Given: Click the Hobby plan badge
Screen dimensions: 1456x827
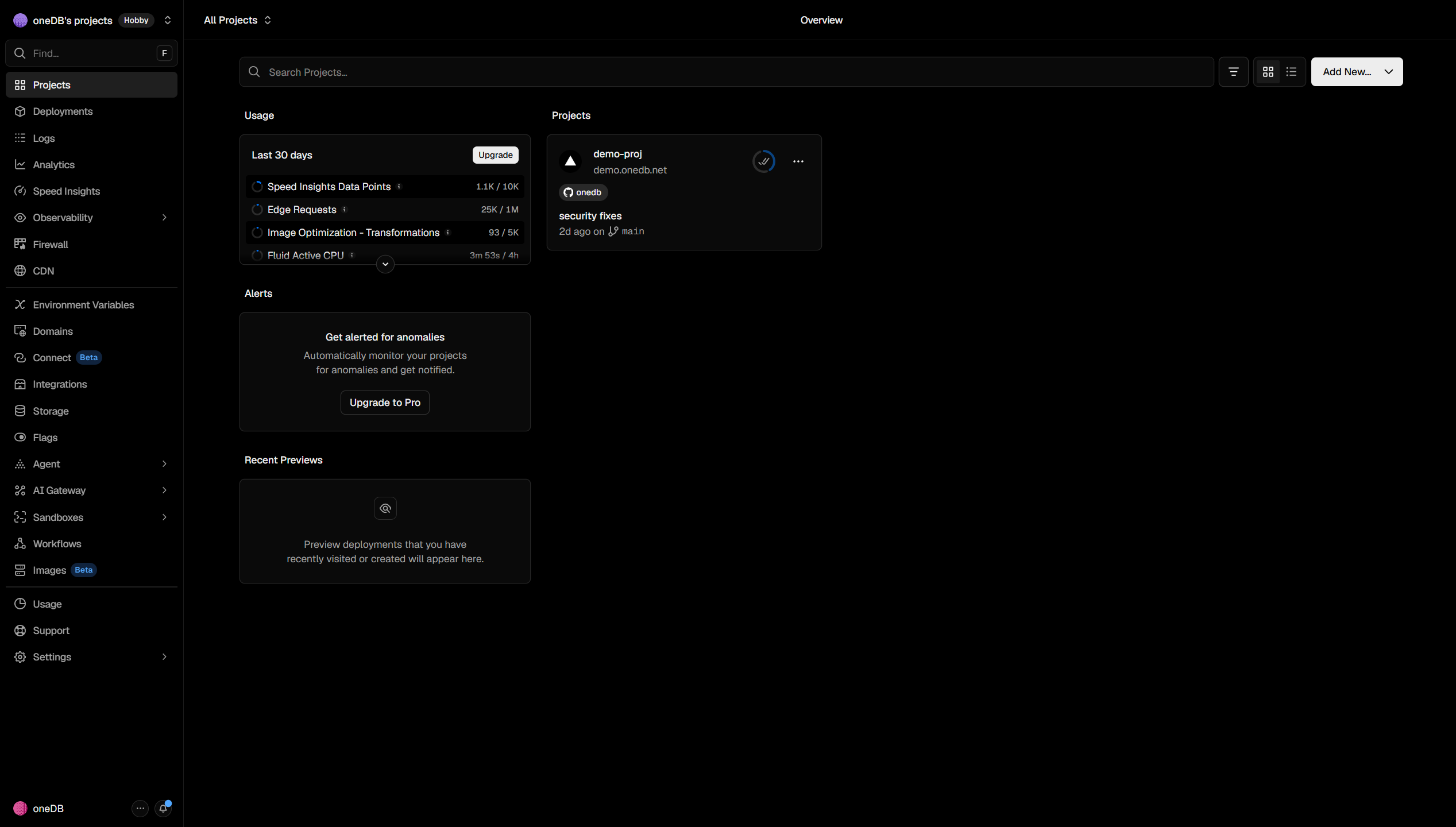Looking at the screenshot, I should tap(136, 20).
